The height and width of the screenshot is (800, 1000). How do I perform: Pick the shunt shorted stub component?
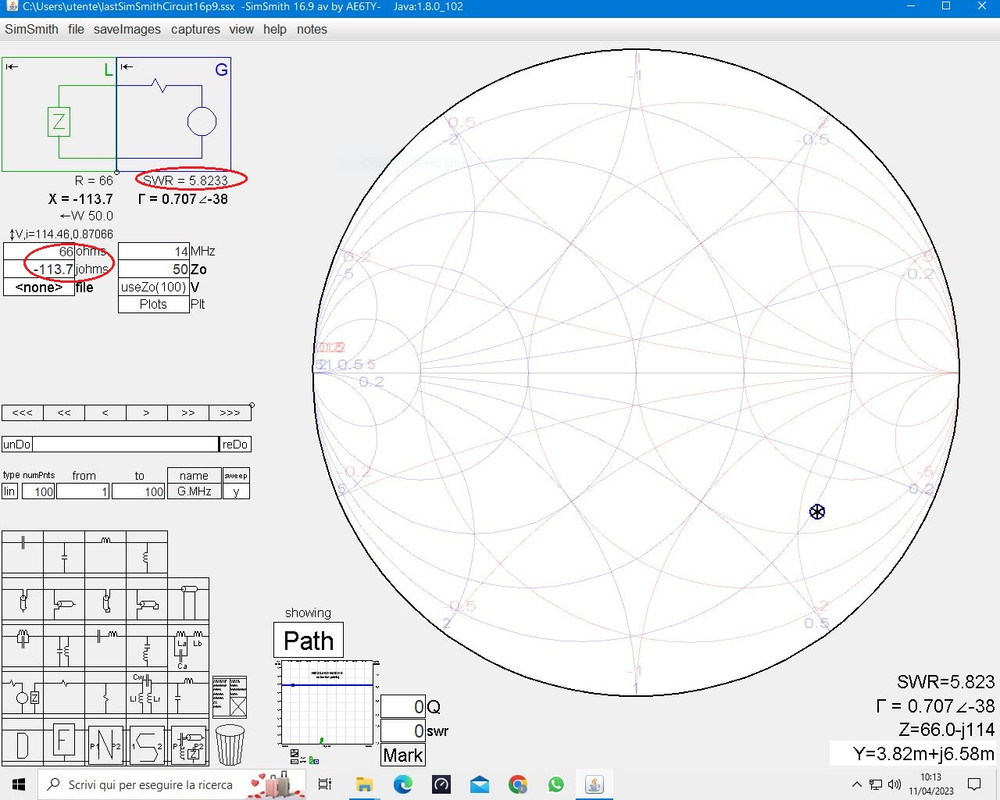105,600
